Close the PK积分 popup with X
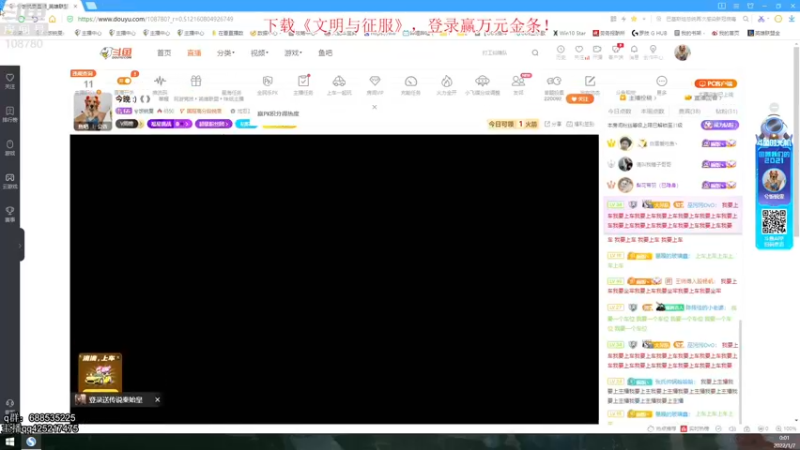The width and height of the screenshot is (800, 450). 374,107
